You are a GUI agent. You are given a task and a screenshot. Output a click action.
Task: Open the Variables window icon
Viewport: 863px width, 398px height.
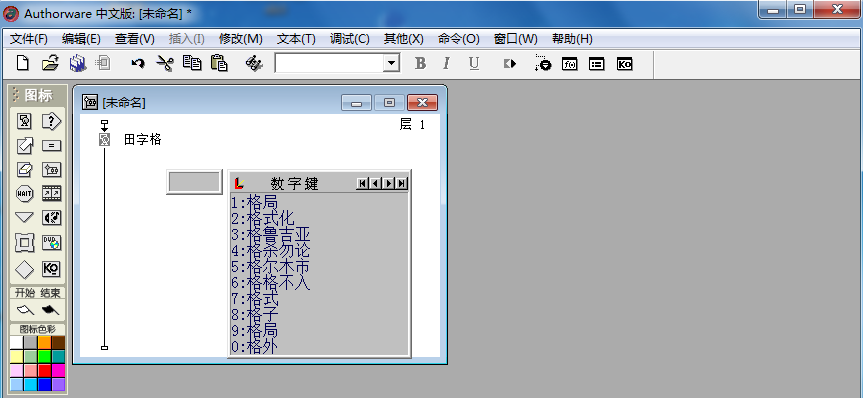[x=597, y=64]
